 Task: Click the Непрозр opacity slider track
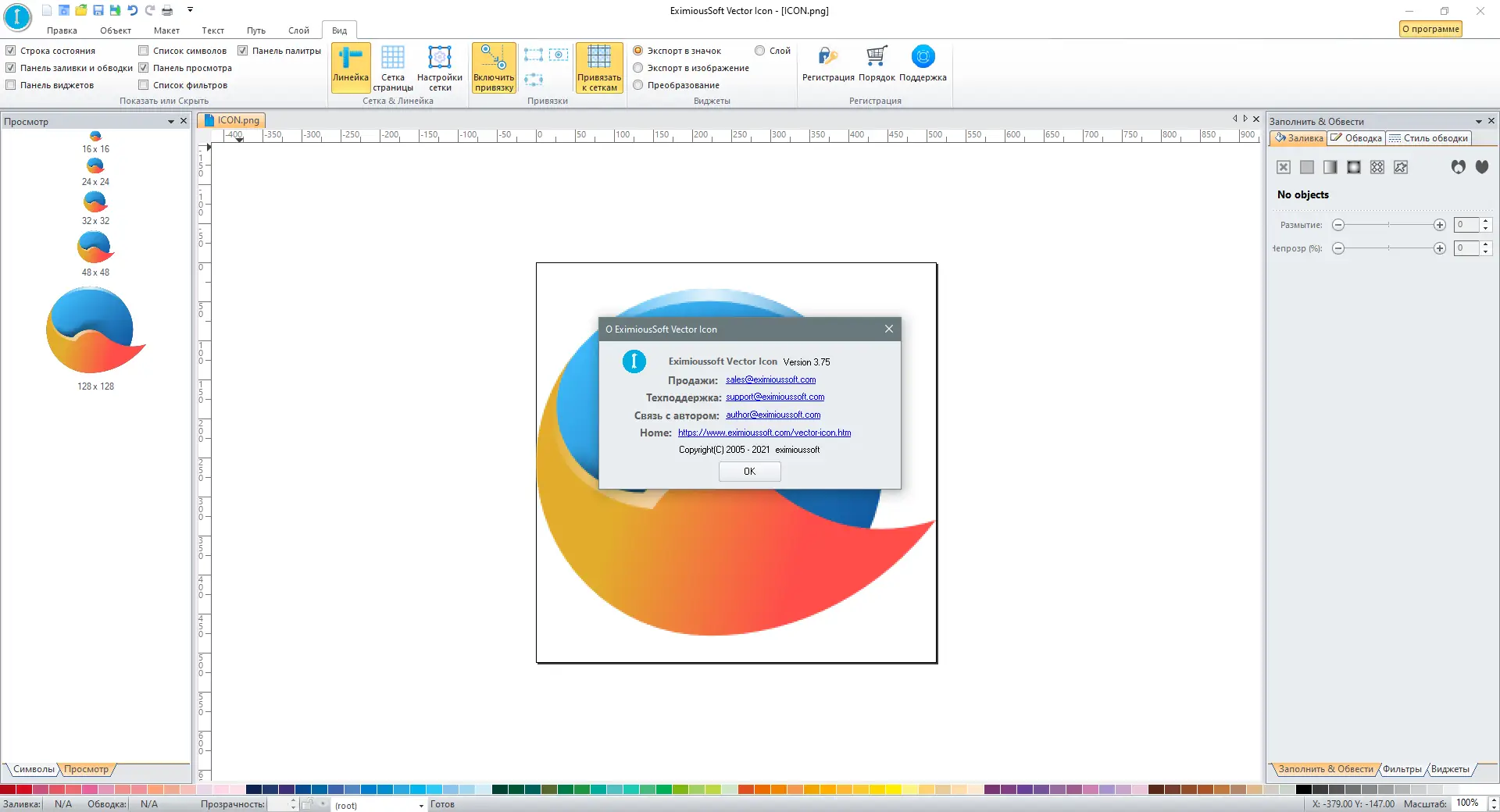[x=1389, y=248]
